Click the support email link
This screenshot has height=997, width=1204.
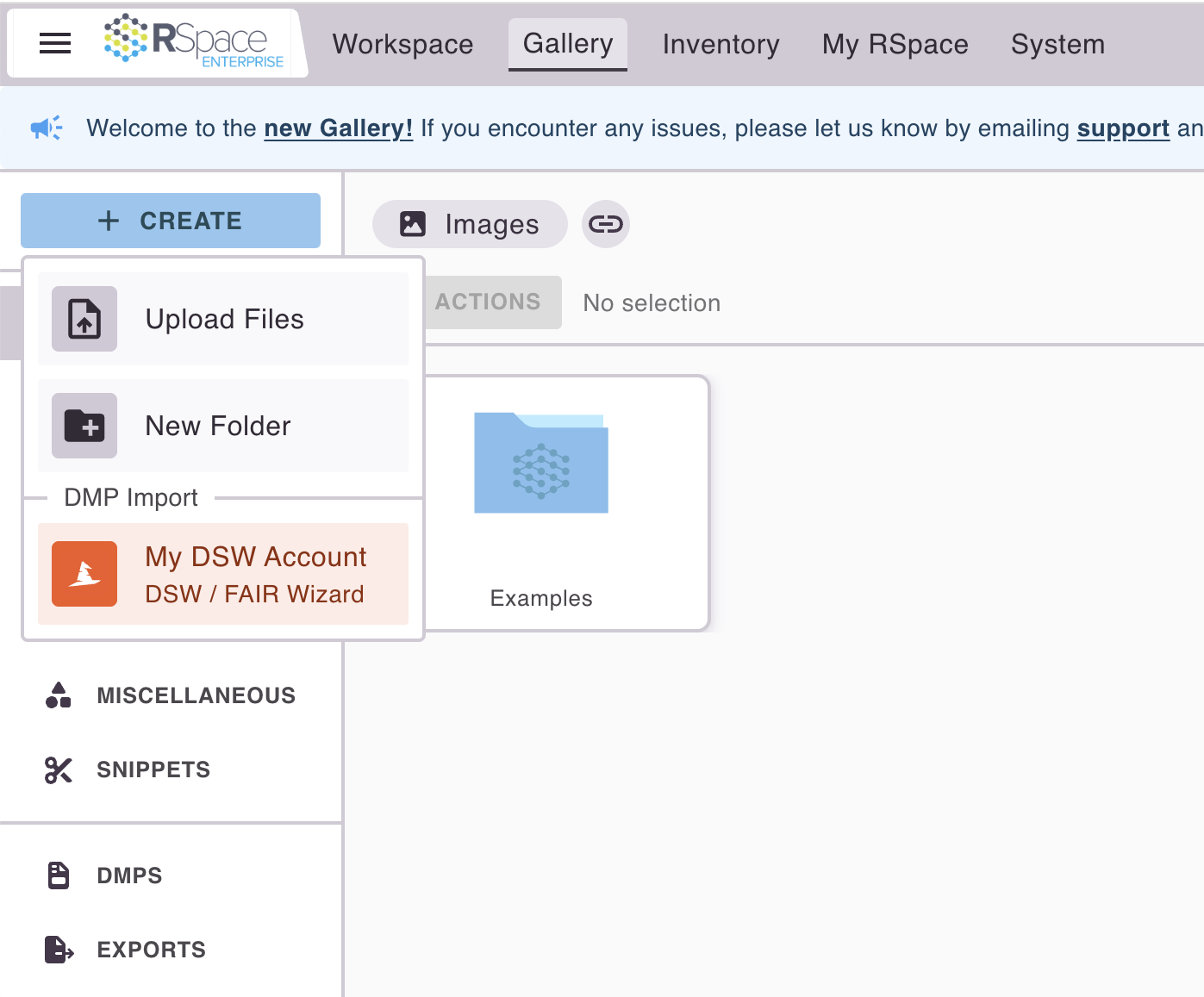[x=1123, y=128]
